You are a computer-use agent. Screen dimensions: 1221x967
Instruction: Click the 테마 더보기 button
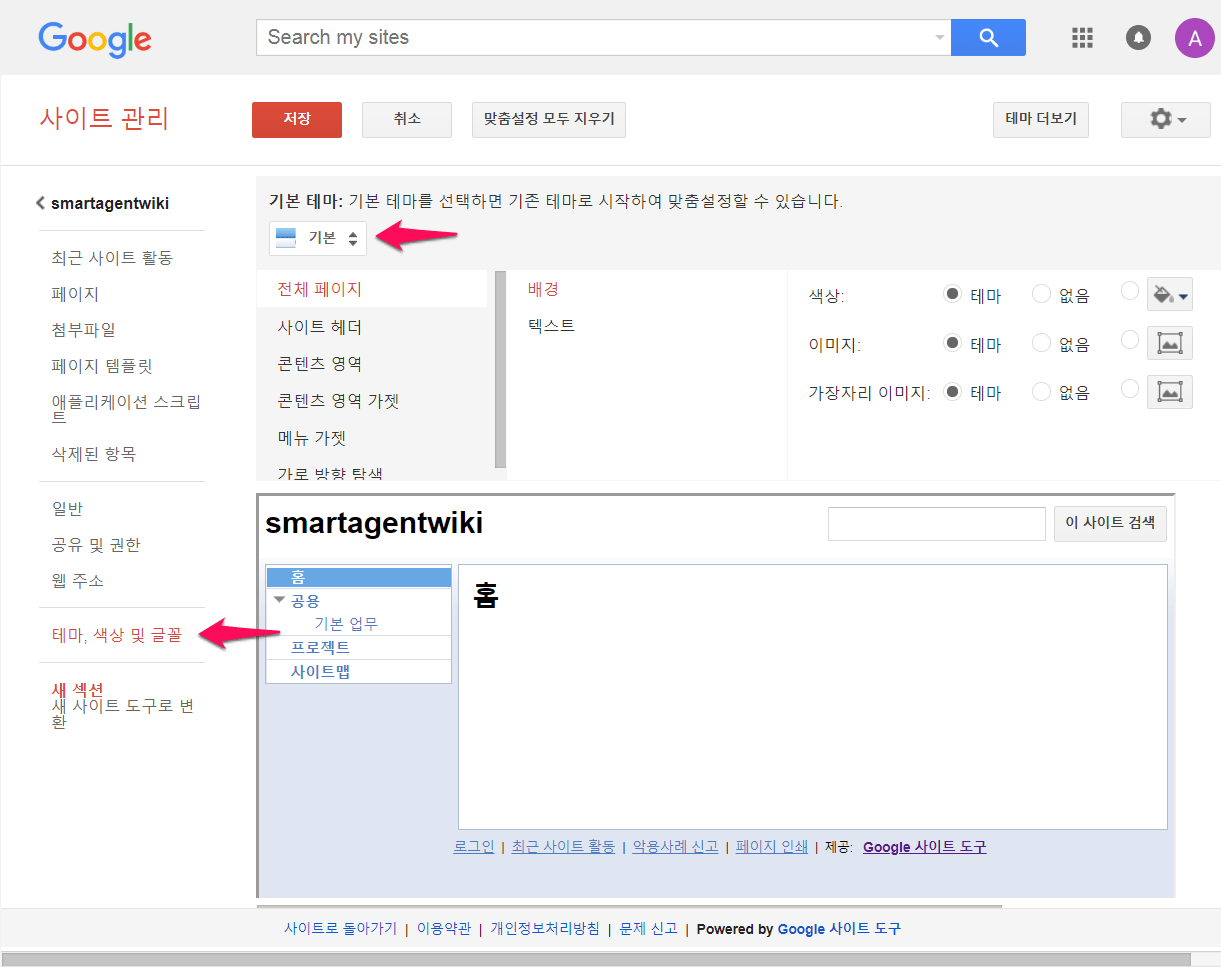click(1040, 119)
